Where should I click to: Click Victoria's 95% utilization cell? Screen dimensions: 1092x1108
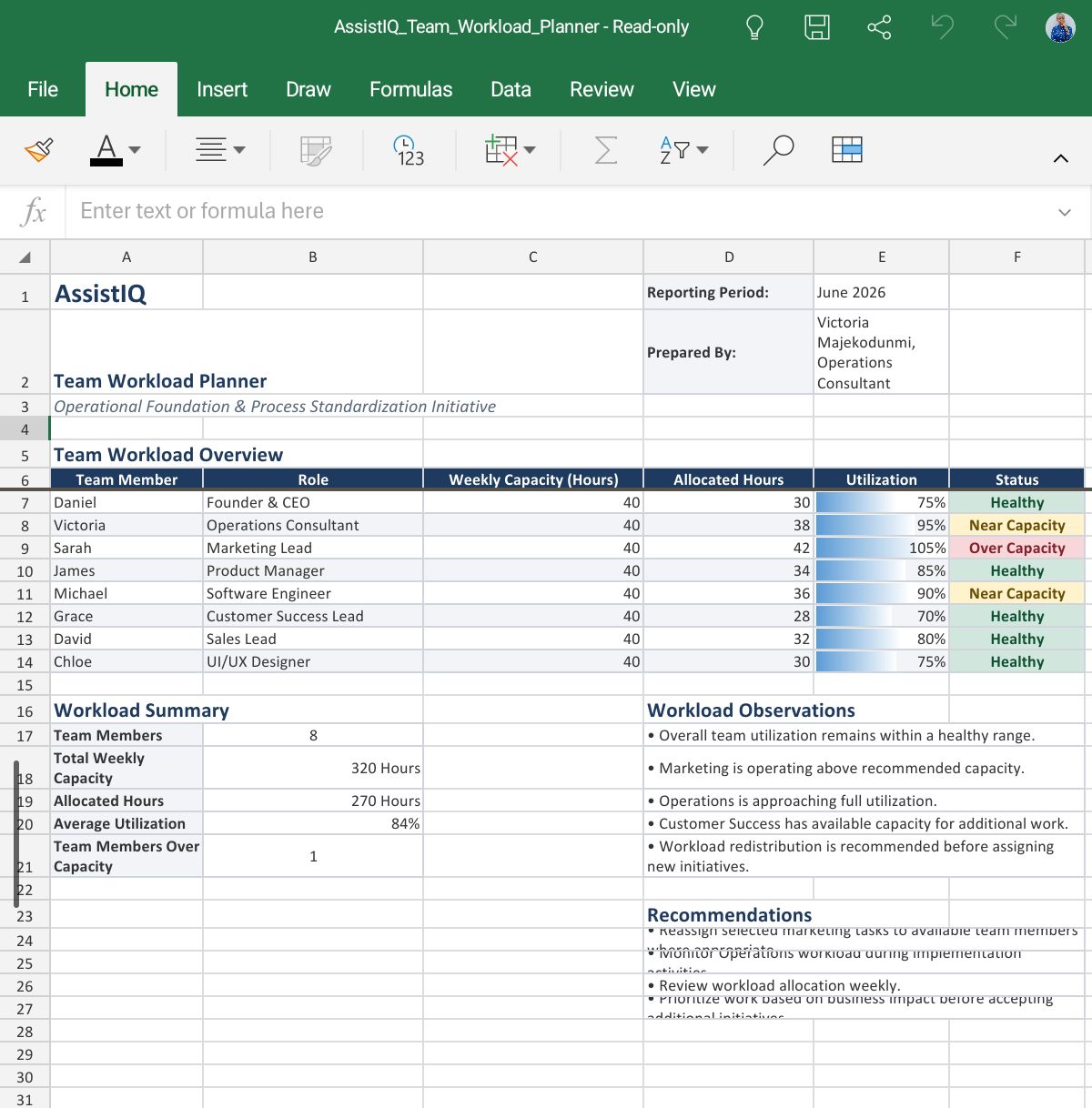coord(881,525)
